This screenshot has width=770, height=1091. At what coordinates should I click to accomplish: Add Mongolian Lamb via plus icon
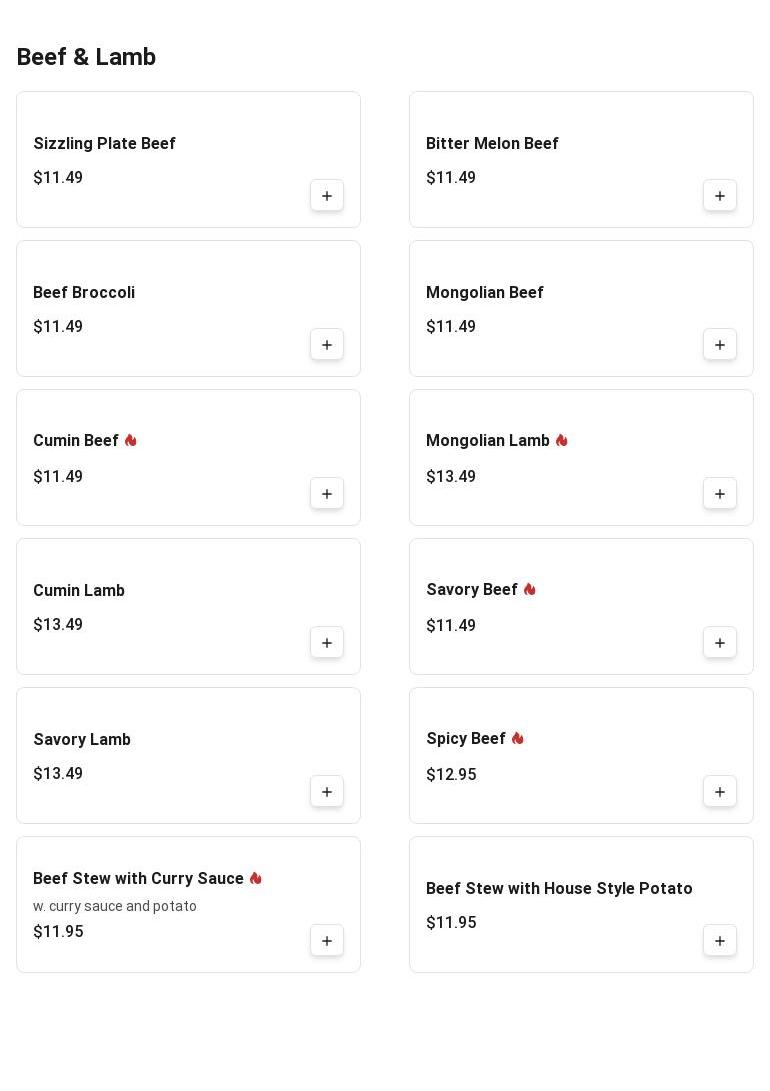click(x=720, y=494)
